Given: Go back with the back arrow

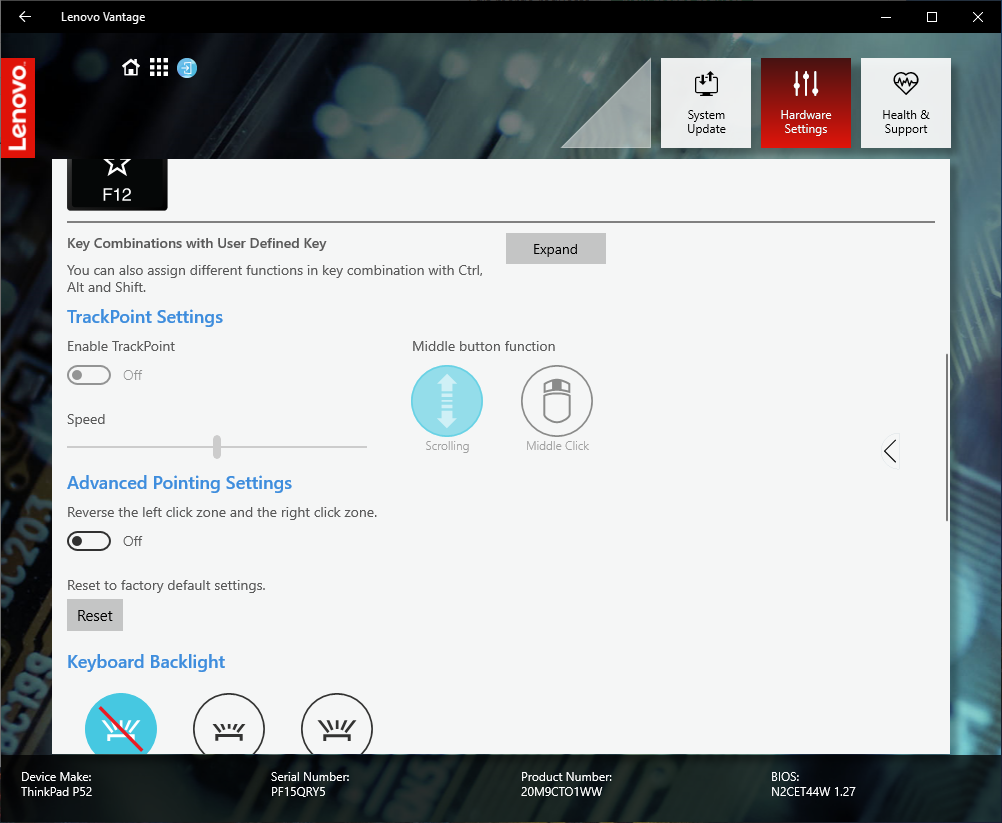Looking at the screenshot, I should pyautogui.click(x=25, y=17).
